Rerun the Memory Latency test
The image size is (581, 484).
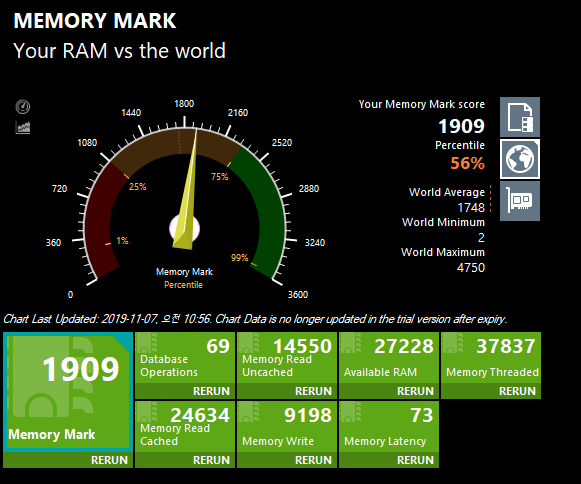pyautogui.click(x=415, y=460)
